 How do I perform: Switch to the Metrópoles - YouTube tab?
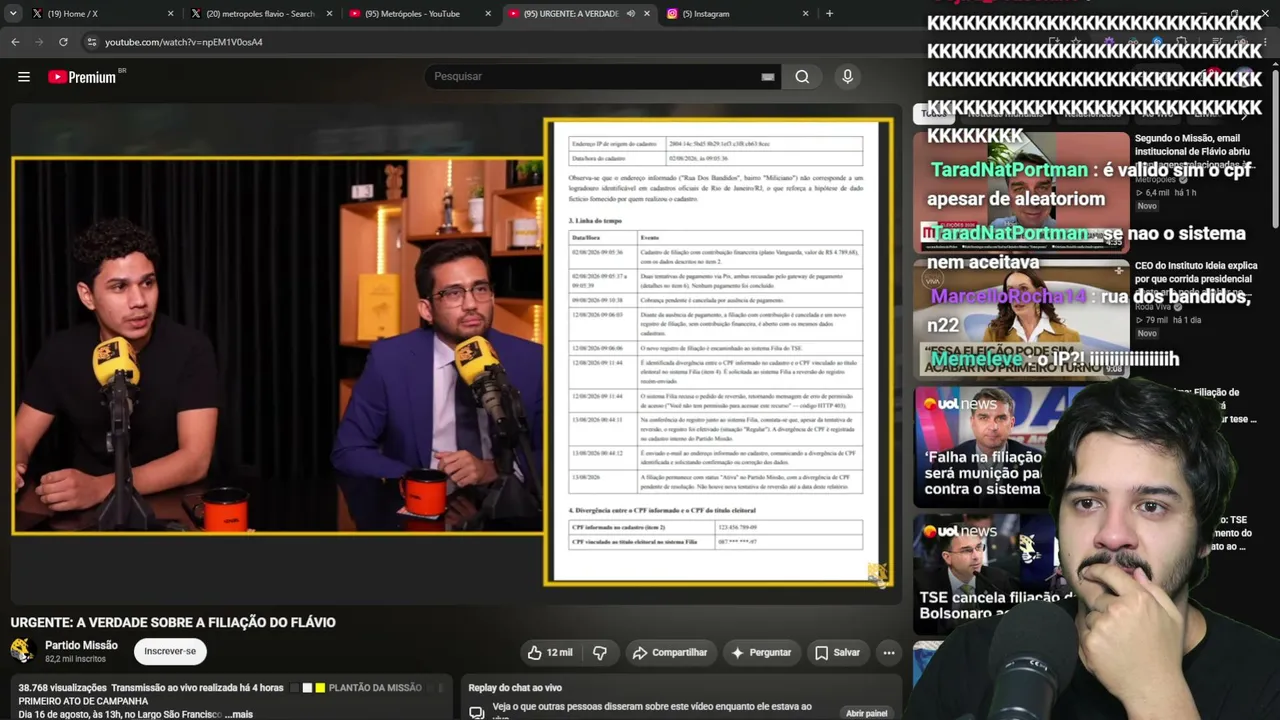point(418,14)
